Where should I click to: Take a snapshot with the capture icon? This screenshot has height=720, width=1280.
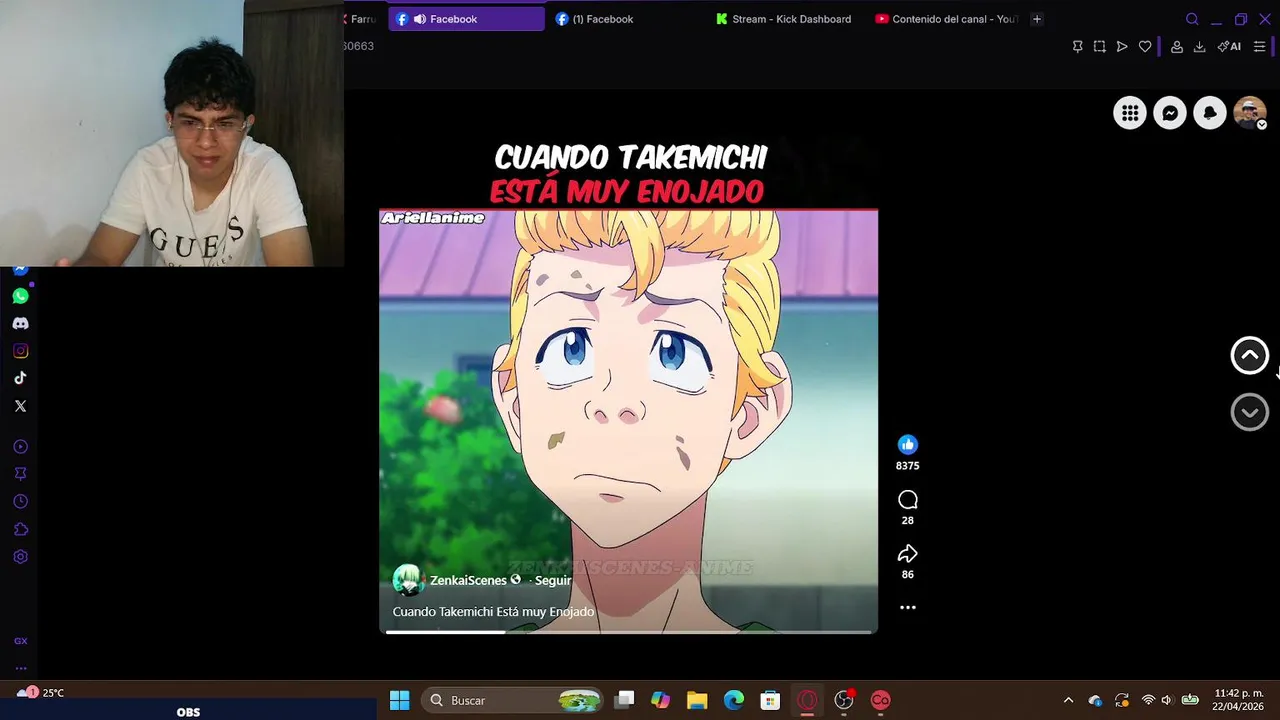click(1099, 46)
